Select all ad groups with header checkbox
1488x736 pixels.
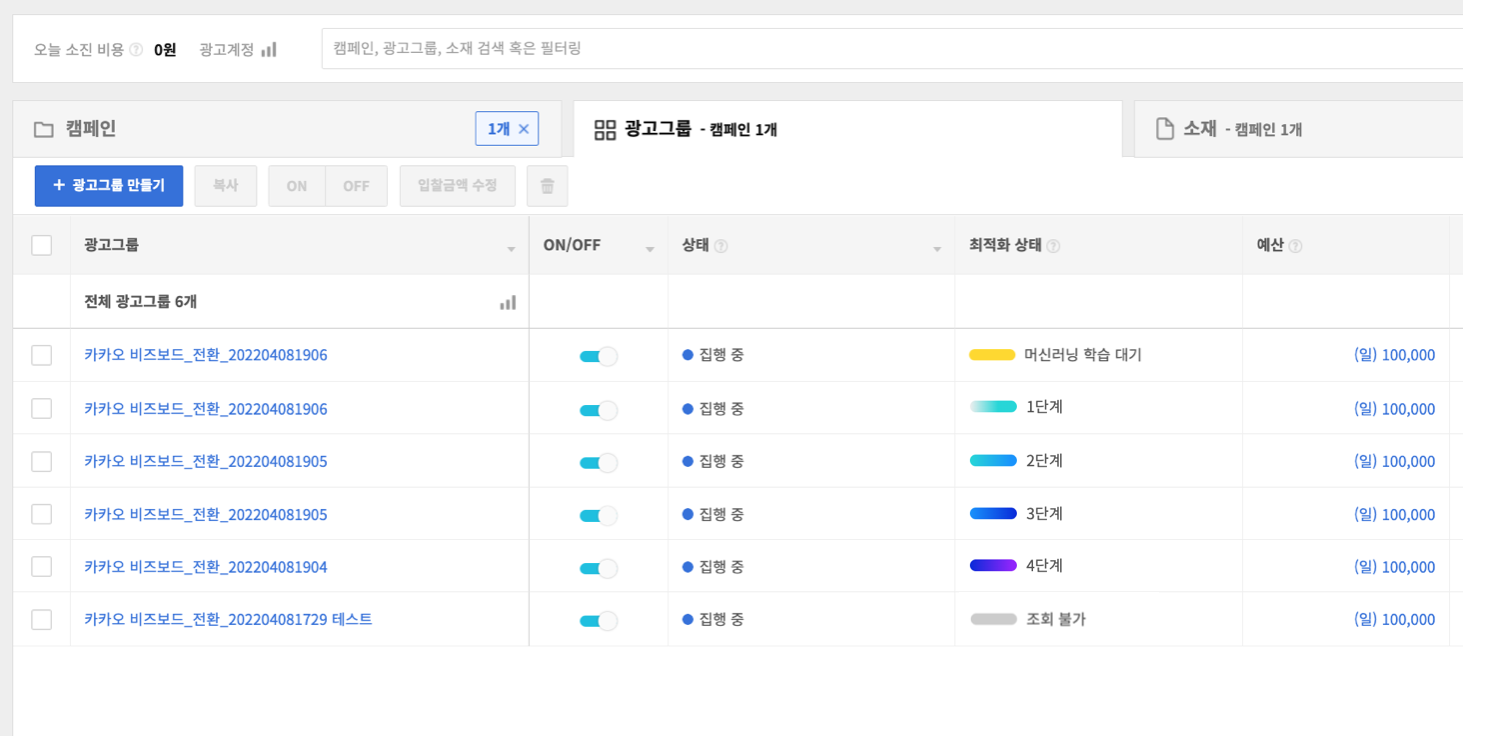(x=41, y=245)
